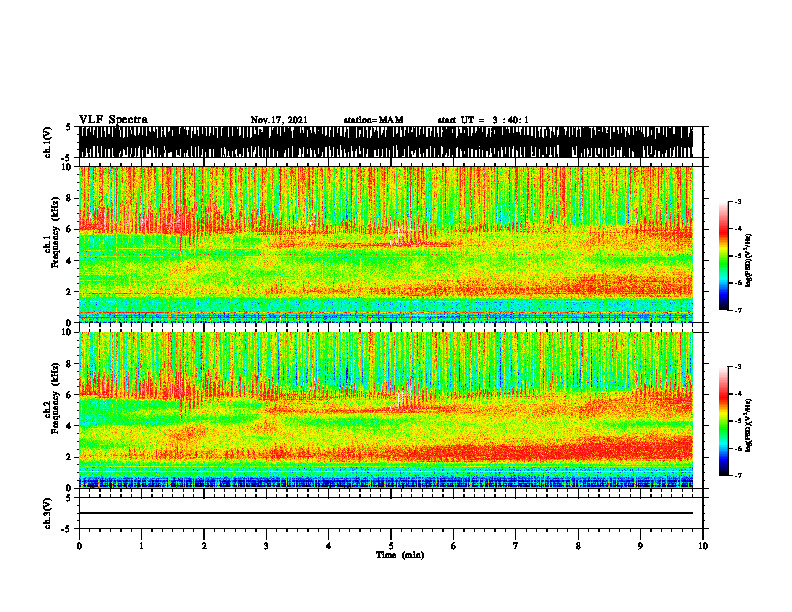Click the "VLF Spectra" title text
This screenshot has height=612, width=792.
(113, 119)
